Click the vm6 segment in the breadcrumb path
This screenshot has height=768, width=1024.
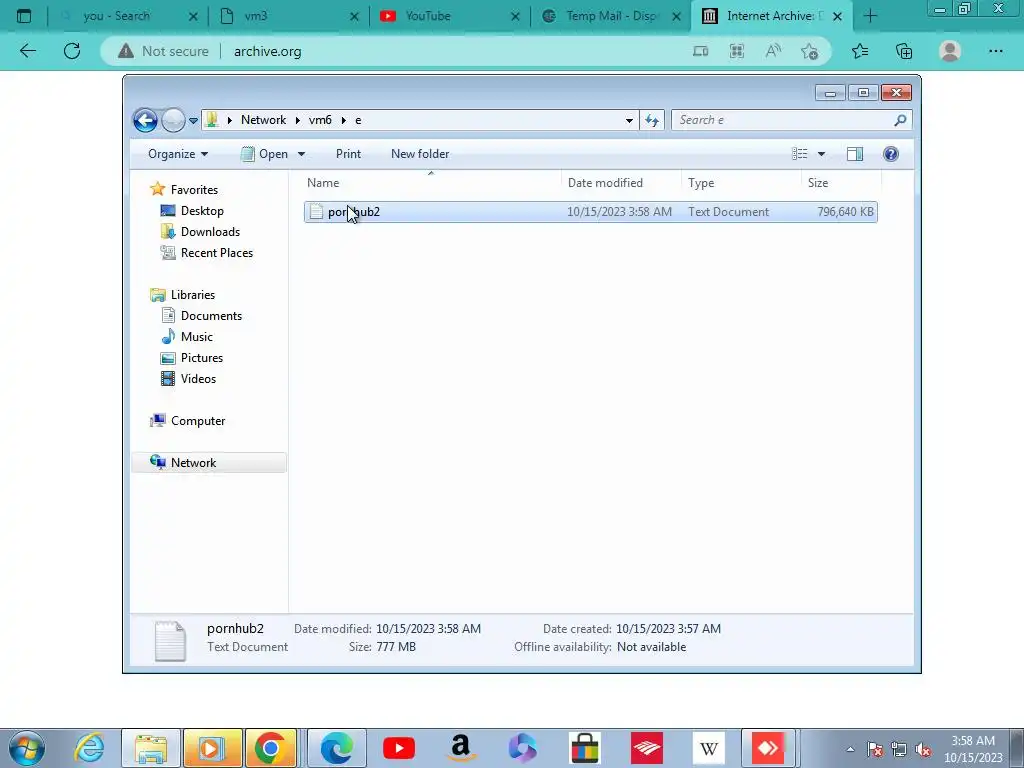click(x=320, y=120)
